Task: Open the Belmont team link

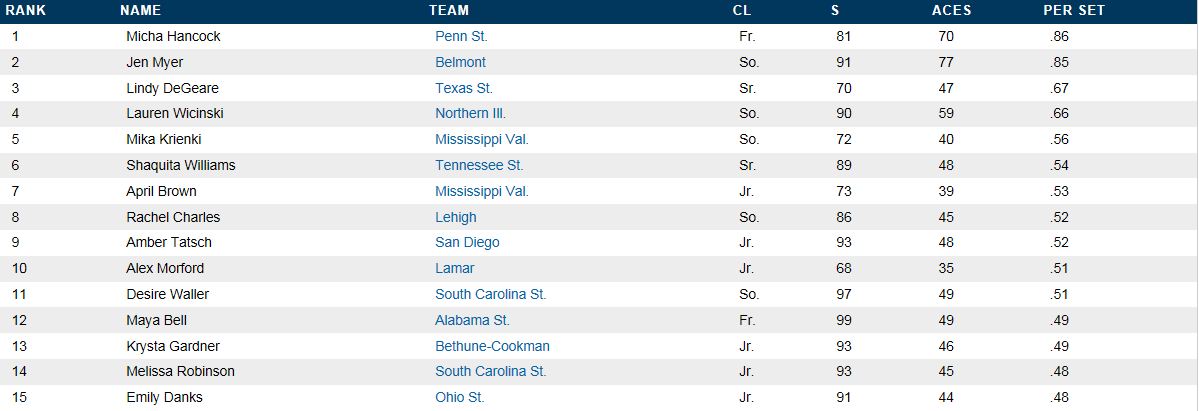Action: [460, 62]
